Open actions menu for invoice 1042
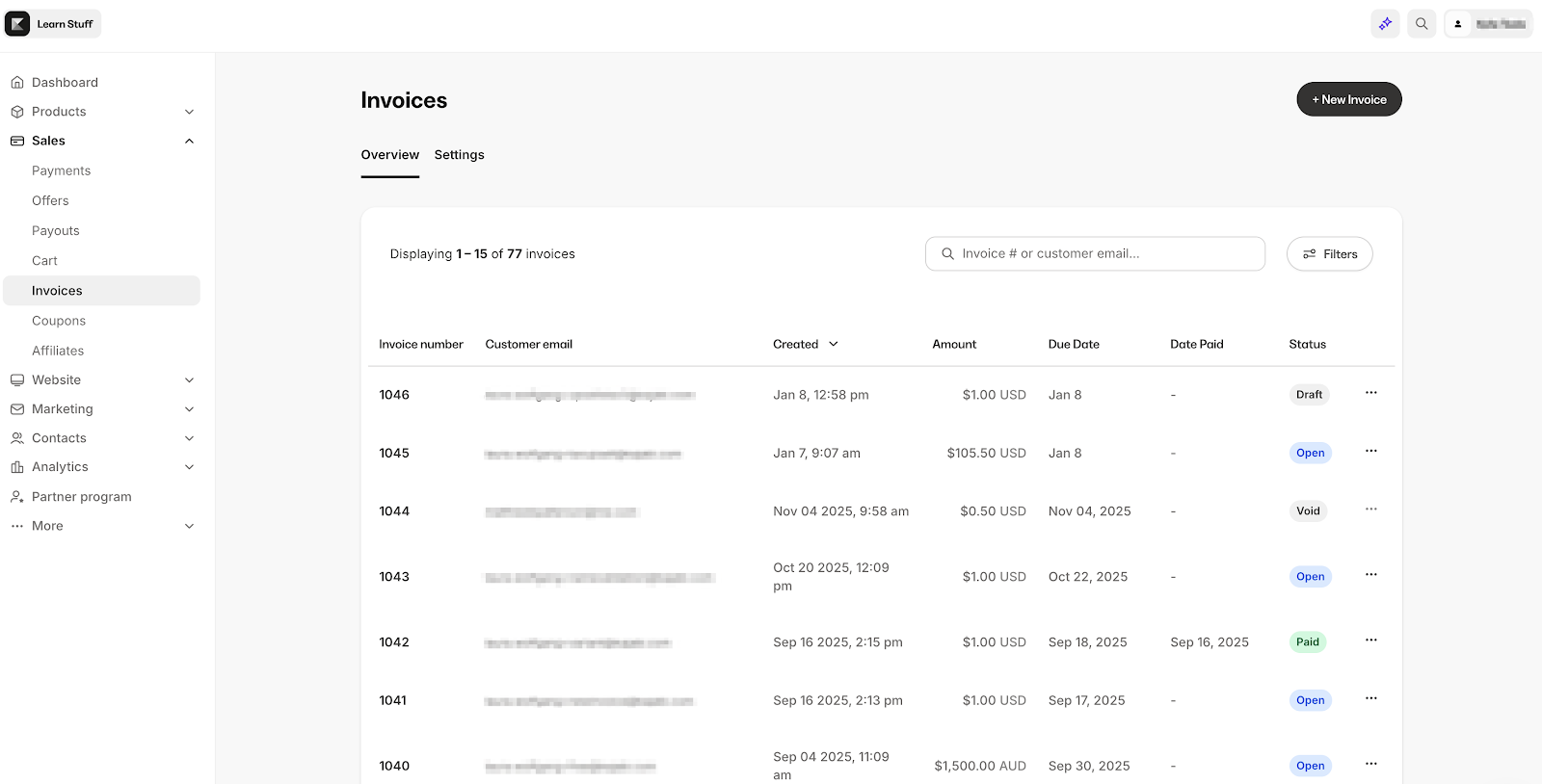This screenshot has width=1542, height=784. pyautogui.click(x=1370, y=640)
